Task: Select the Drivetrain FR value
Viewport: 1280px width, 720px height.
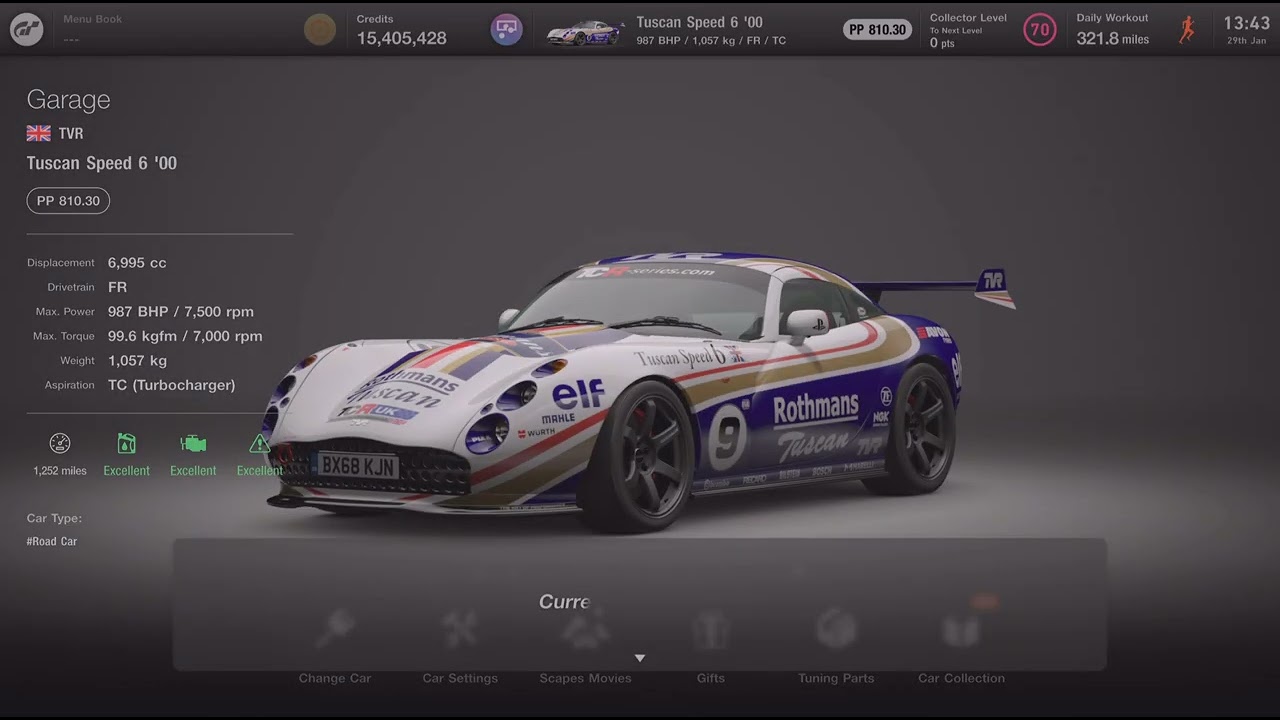Action: 117,287
